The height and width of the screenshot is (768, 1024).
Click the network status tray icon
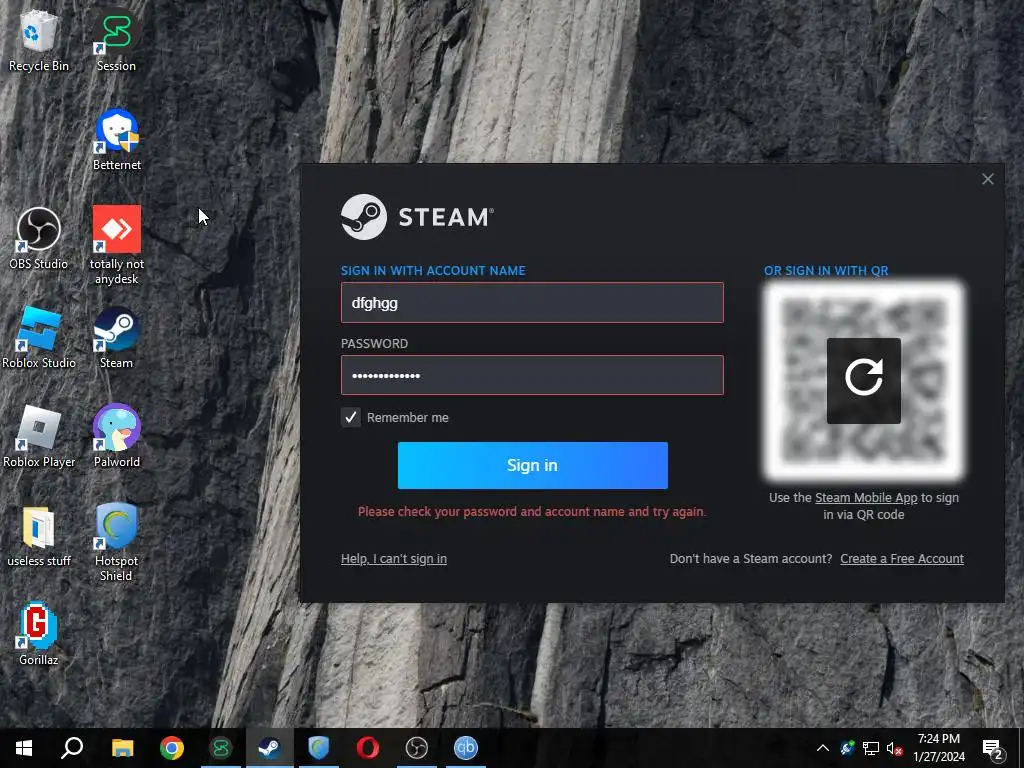point(871,748)
